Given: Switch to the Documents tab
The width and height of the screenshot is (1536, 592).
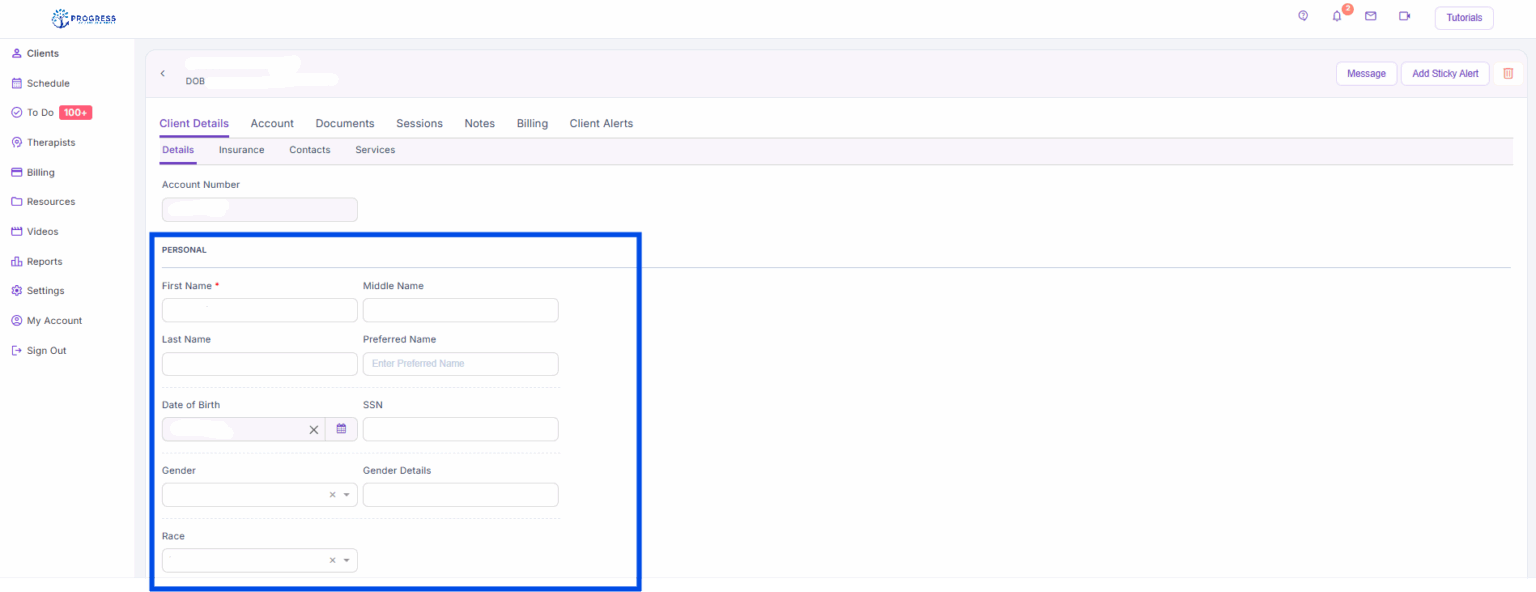Looking at the screenshot, I should (x=344, y=123).
